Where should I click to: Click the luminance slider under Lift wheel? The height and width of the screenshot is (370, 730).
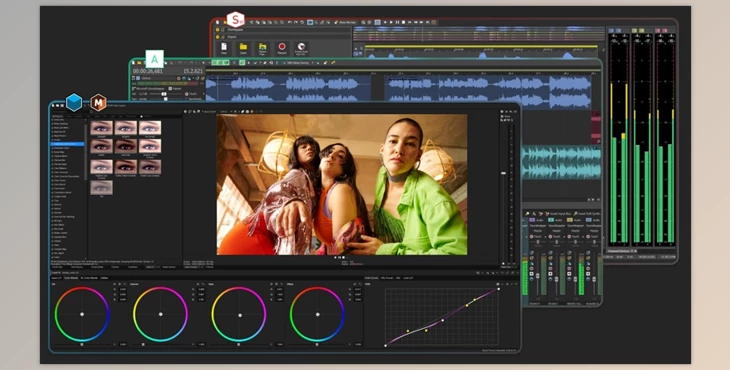tap(82, 344)
